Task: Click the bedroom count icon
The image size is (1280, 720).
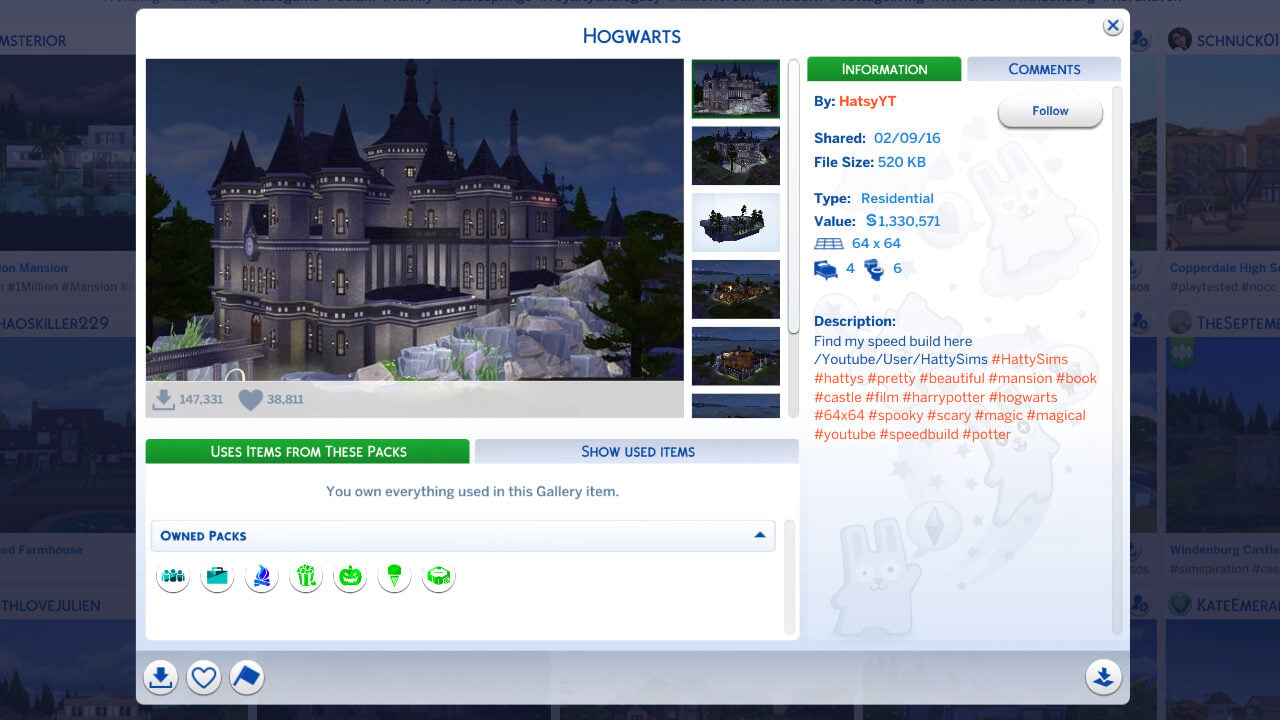Action: [826, 269]
